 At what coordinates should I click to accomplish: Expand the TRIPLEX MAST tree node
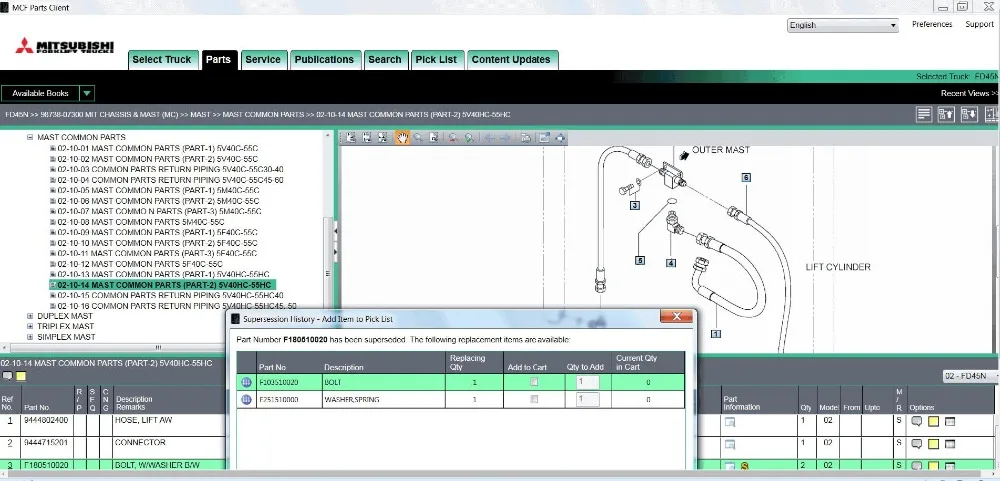pyautogui.click(x=30, y=326)
